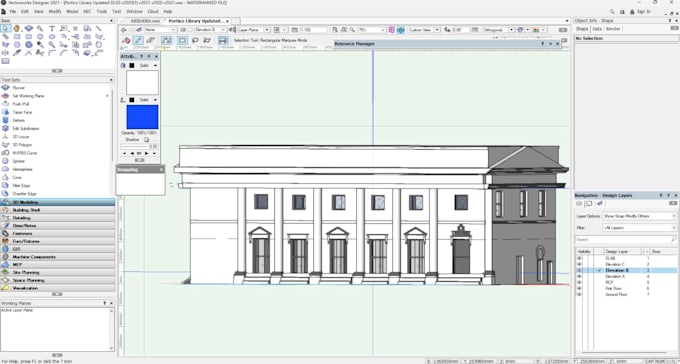This screenshot has width=680, height=364.
Task: Choose the Fillet Edge tool
Action: pos(21,186)
